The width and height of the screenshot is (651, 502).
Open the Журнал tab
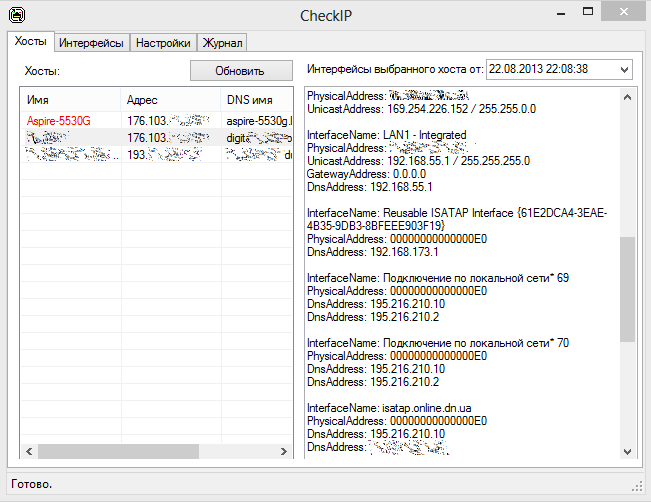pos(222,43)
